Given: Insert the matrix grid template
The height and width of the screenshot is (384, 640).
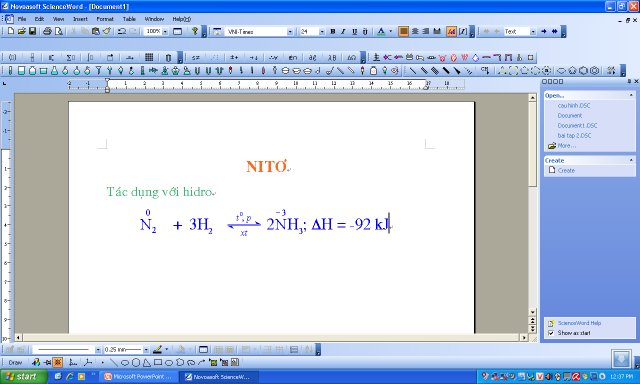Looking at the screenshot, I should point(149,58).
